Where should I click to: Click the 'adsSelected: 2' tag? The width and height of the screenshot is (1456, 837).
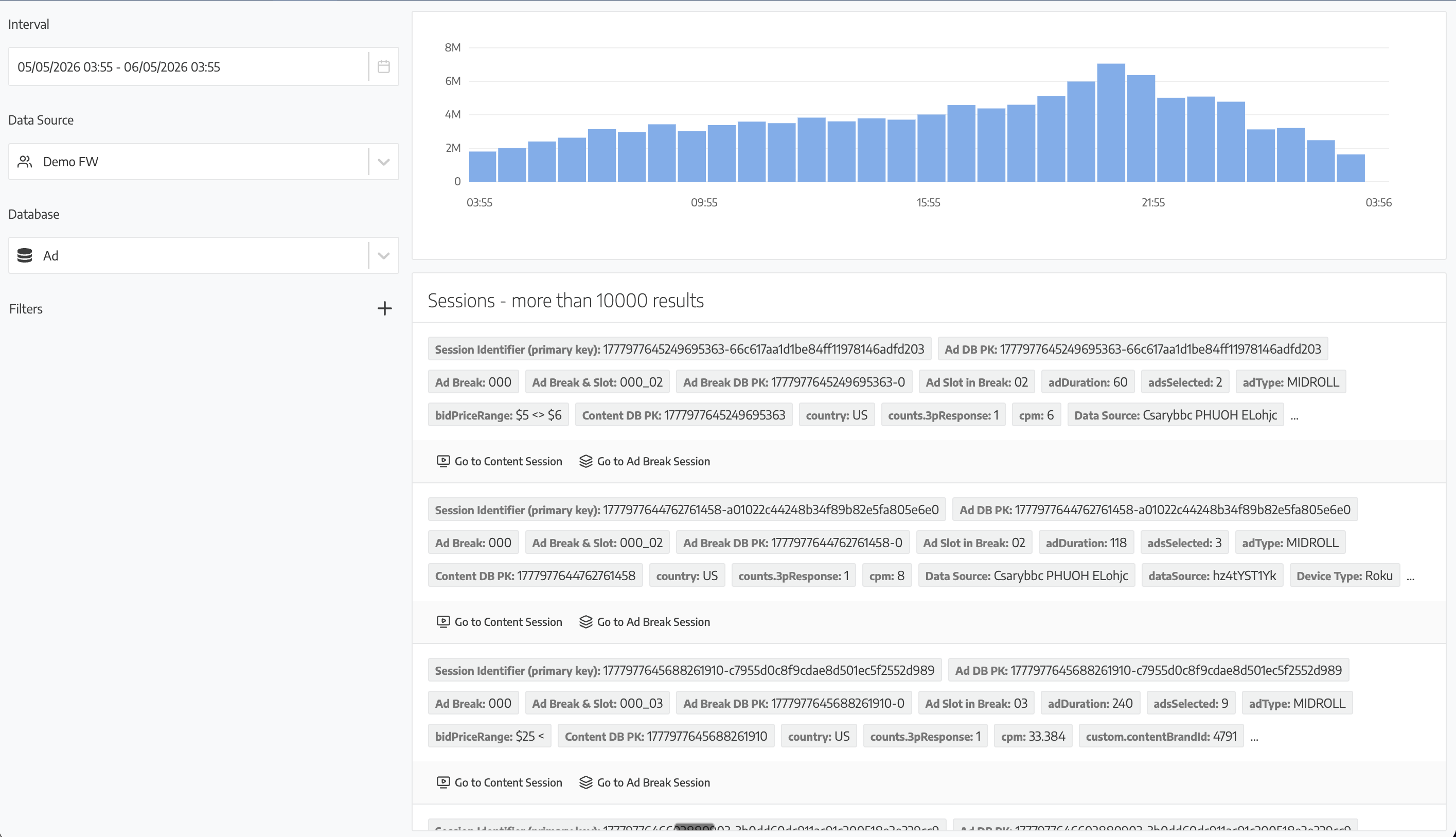pyautogui.click(x=1185, y=382)
